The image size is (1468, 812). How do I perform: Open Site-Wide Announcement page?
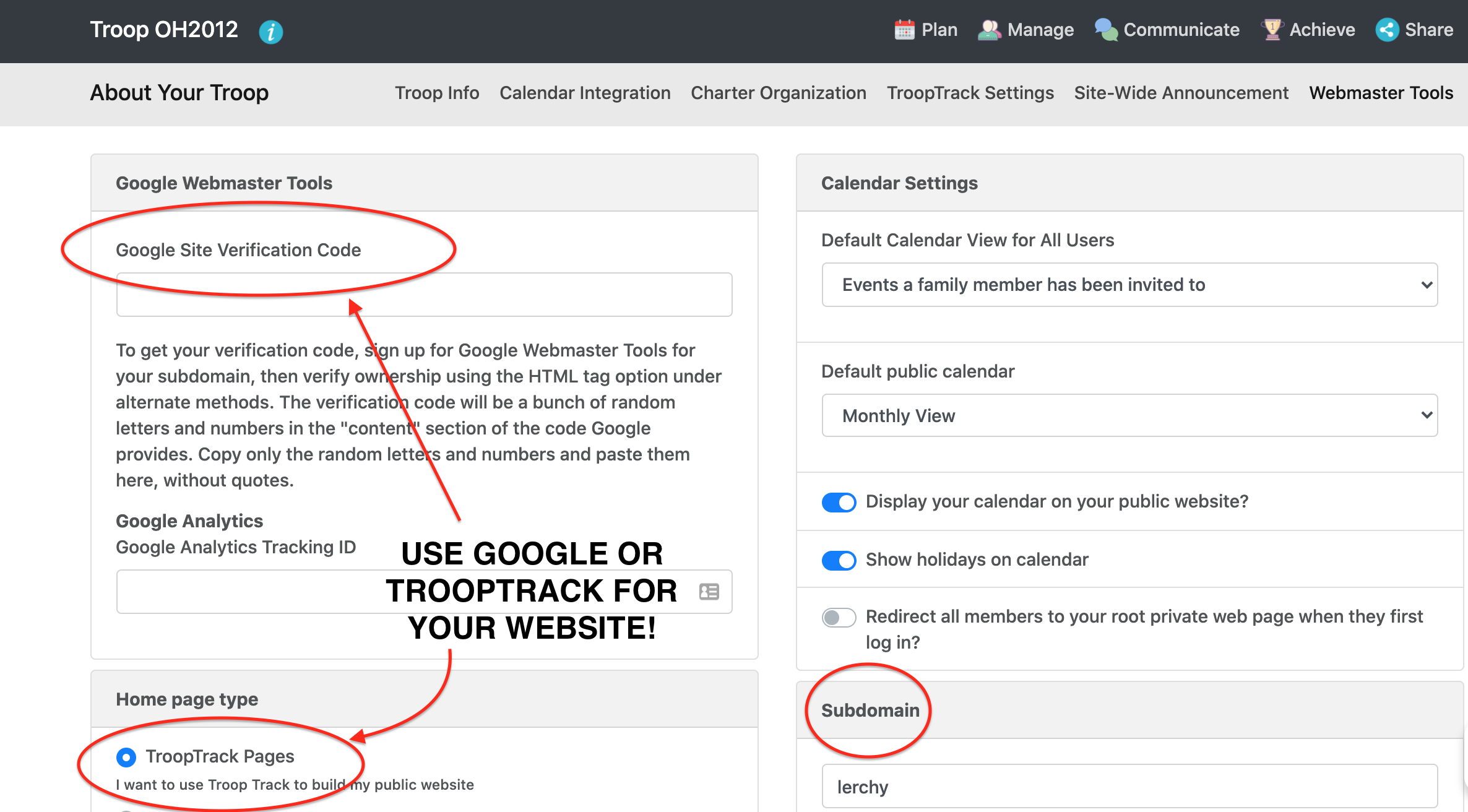point(1181,93)
